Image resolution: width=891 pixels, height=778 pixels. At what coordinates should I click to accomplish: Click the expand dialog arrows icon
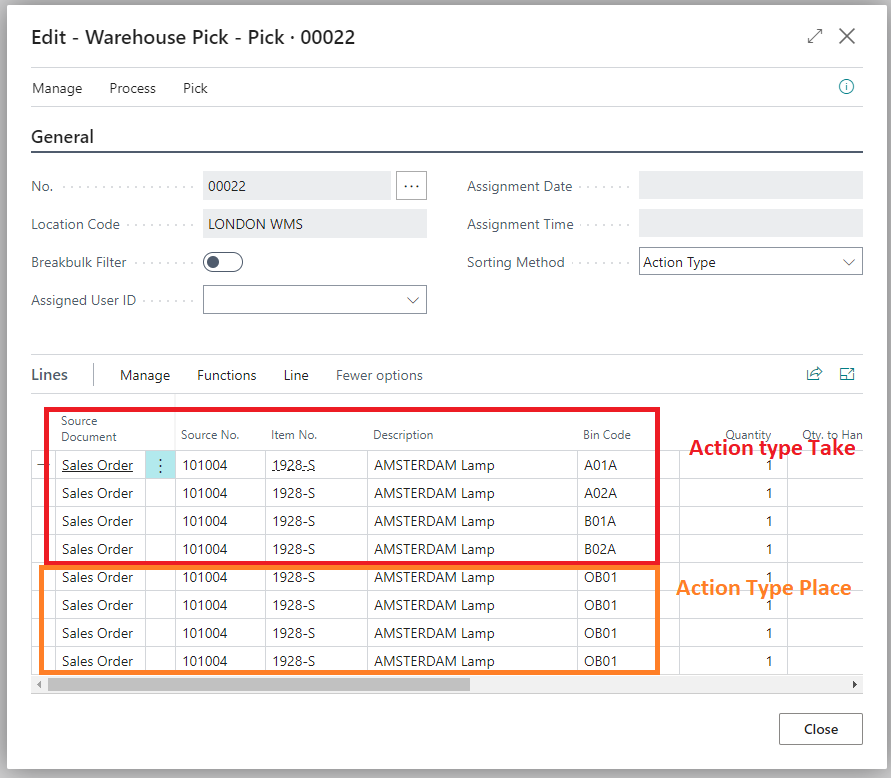(x=815, y=36)
